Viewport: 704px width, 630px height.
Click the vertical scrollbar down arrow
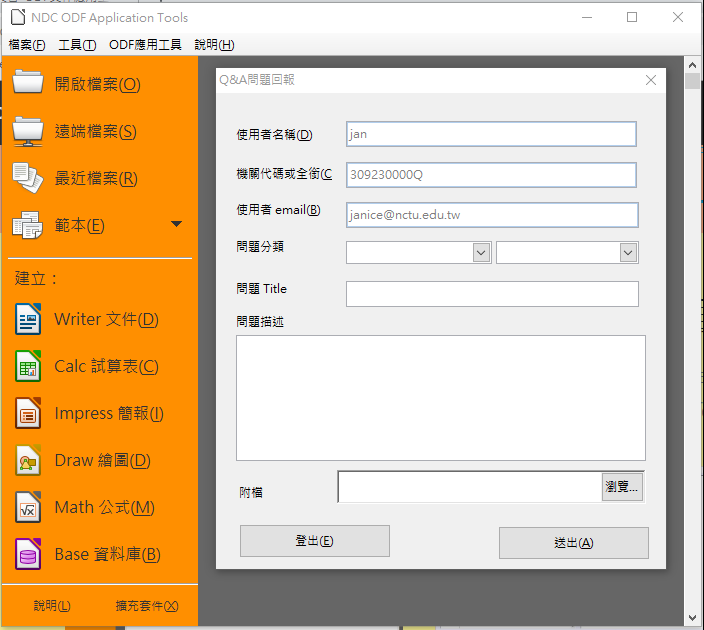pos(692,619)
